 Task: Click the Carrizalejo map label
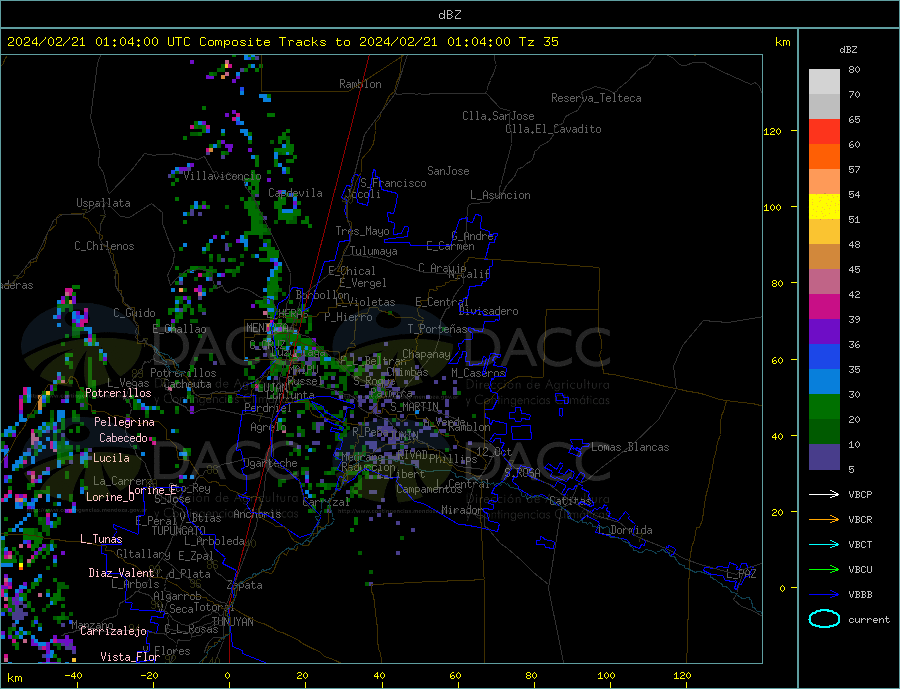point(113,632)
